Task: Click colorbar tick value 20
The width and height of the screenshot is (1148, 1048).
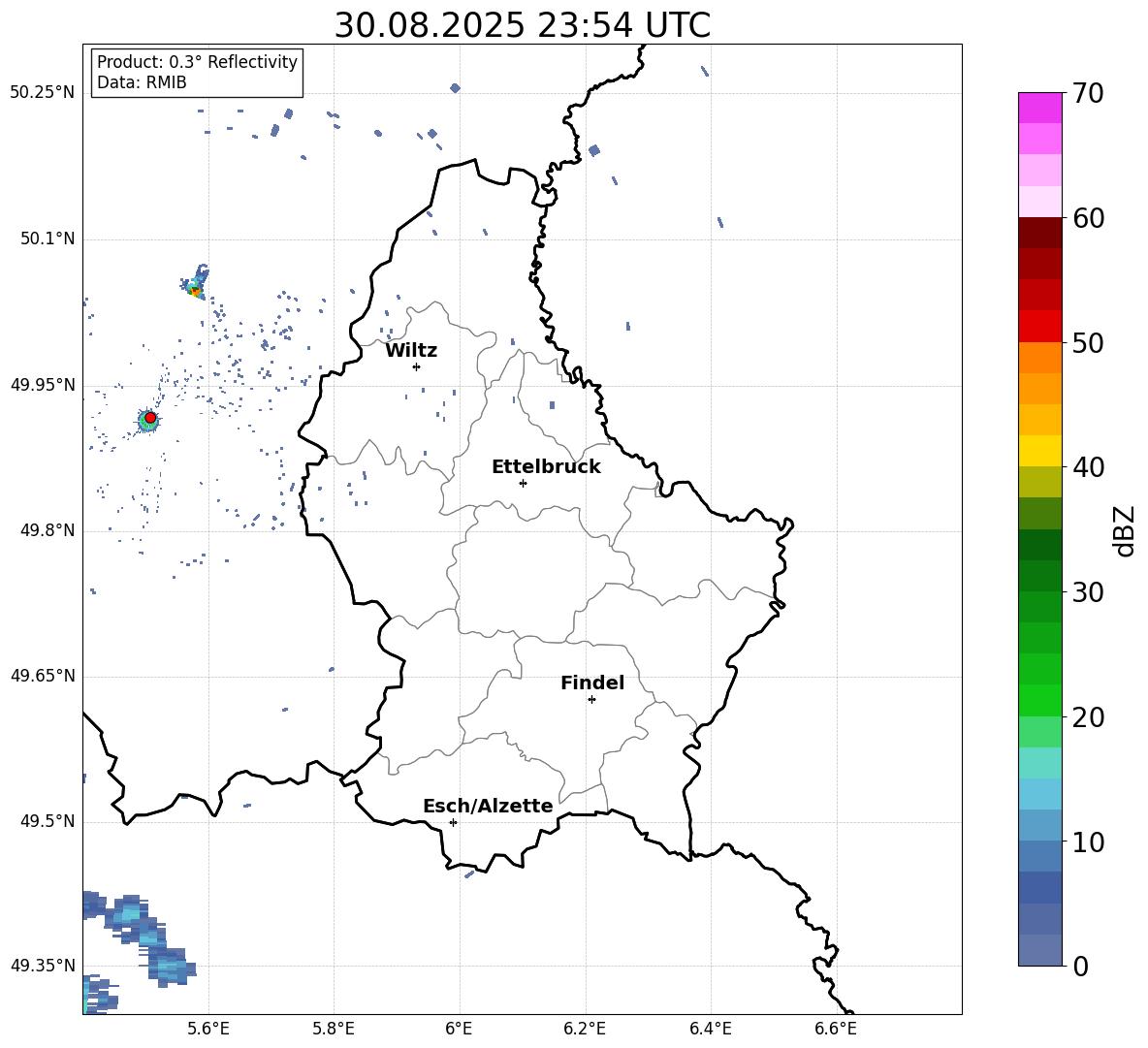Action: pyautogui.click(x=1088, y=717)
